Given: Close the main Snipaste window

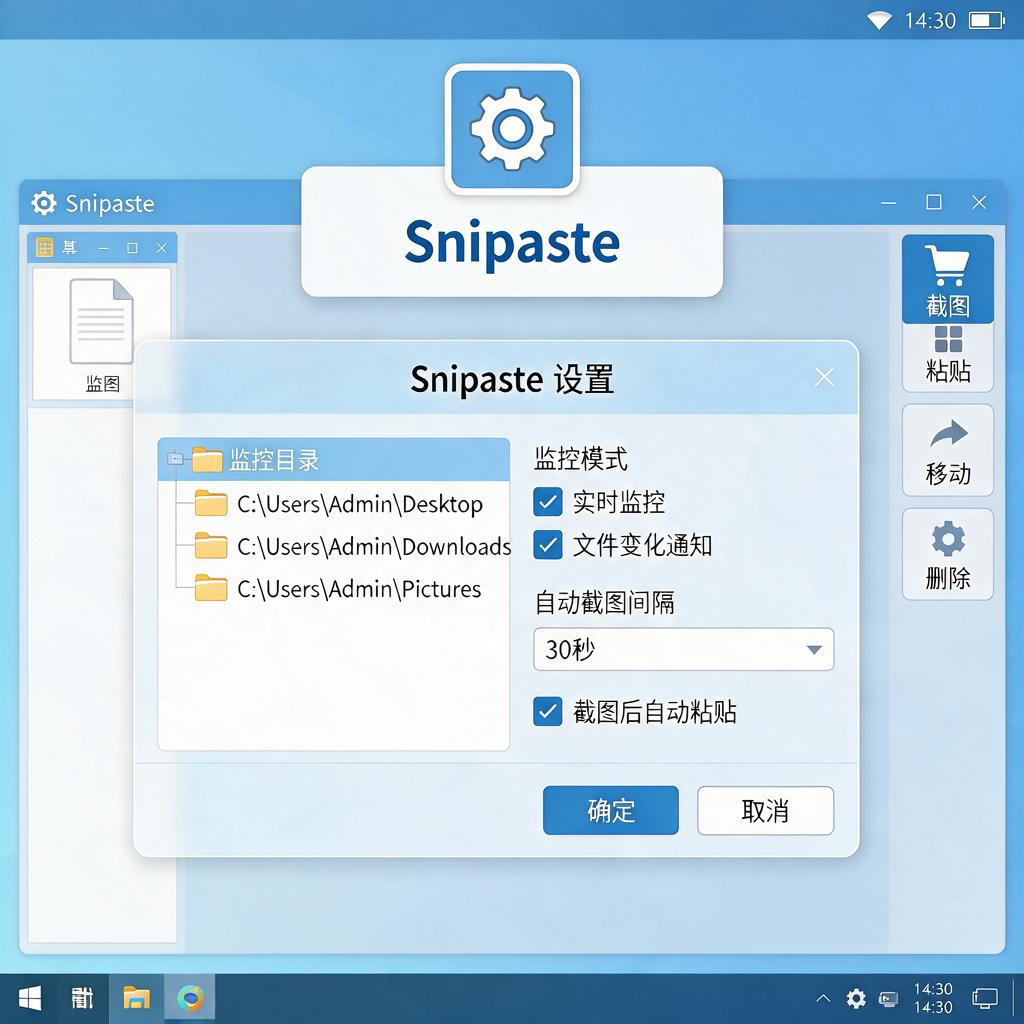Looking at the screenshot, I should pyautogui.click(x=979, y=202).
